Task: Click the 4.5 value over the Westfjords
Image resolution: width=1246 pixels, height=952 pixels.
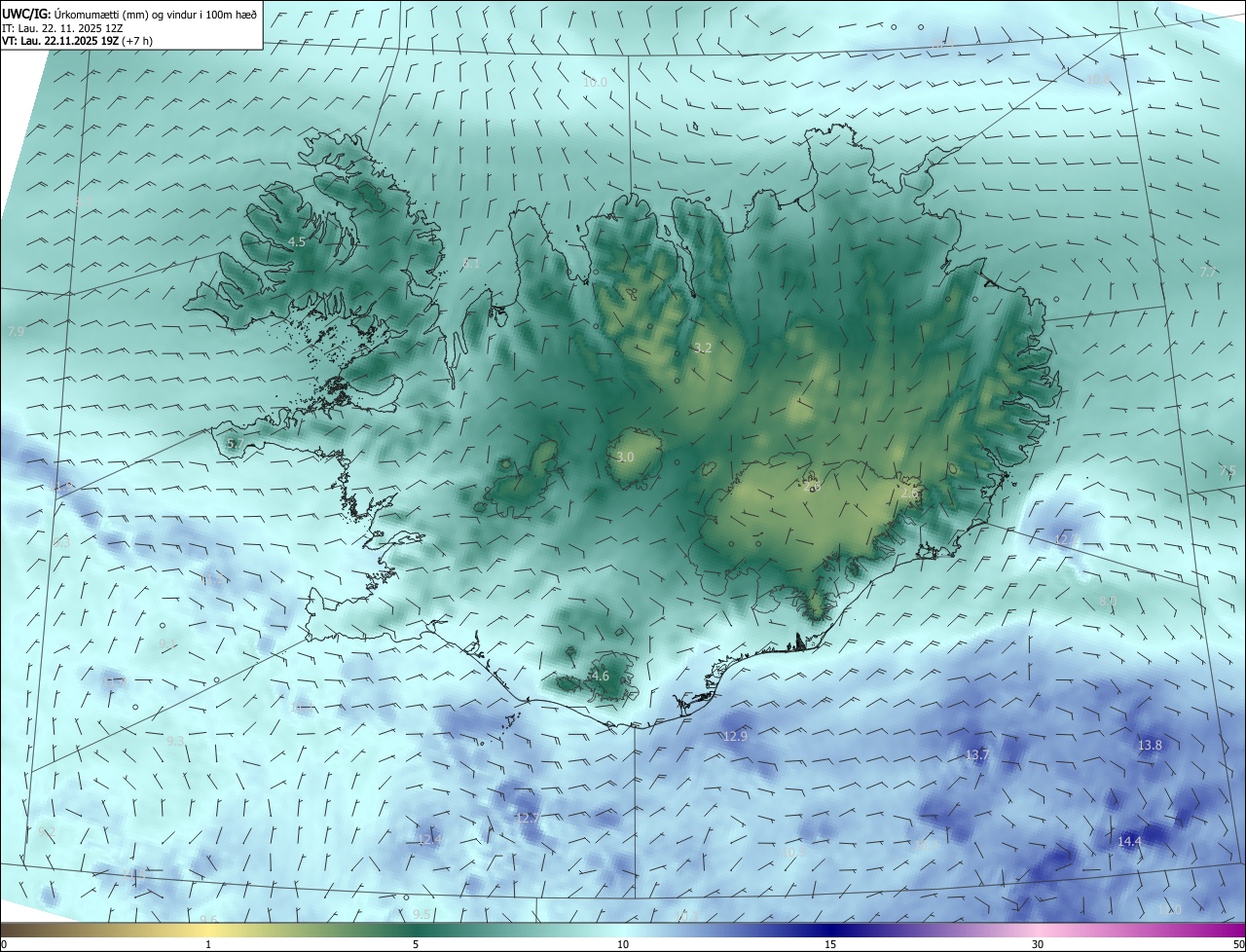Action: pyautogui.click(x=297, y=241)
